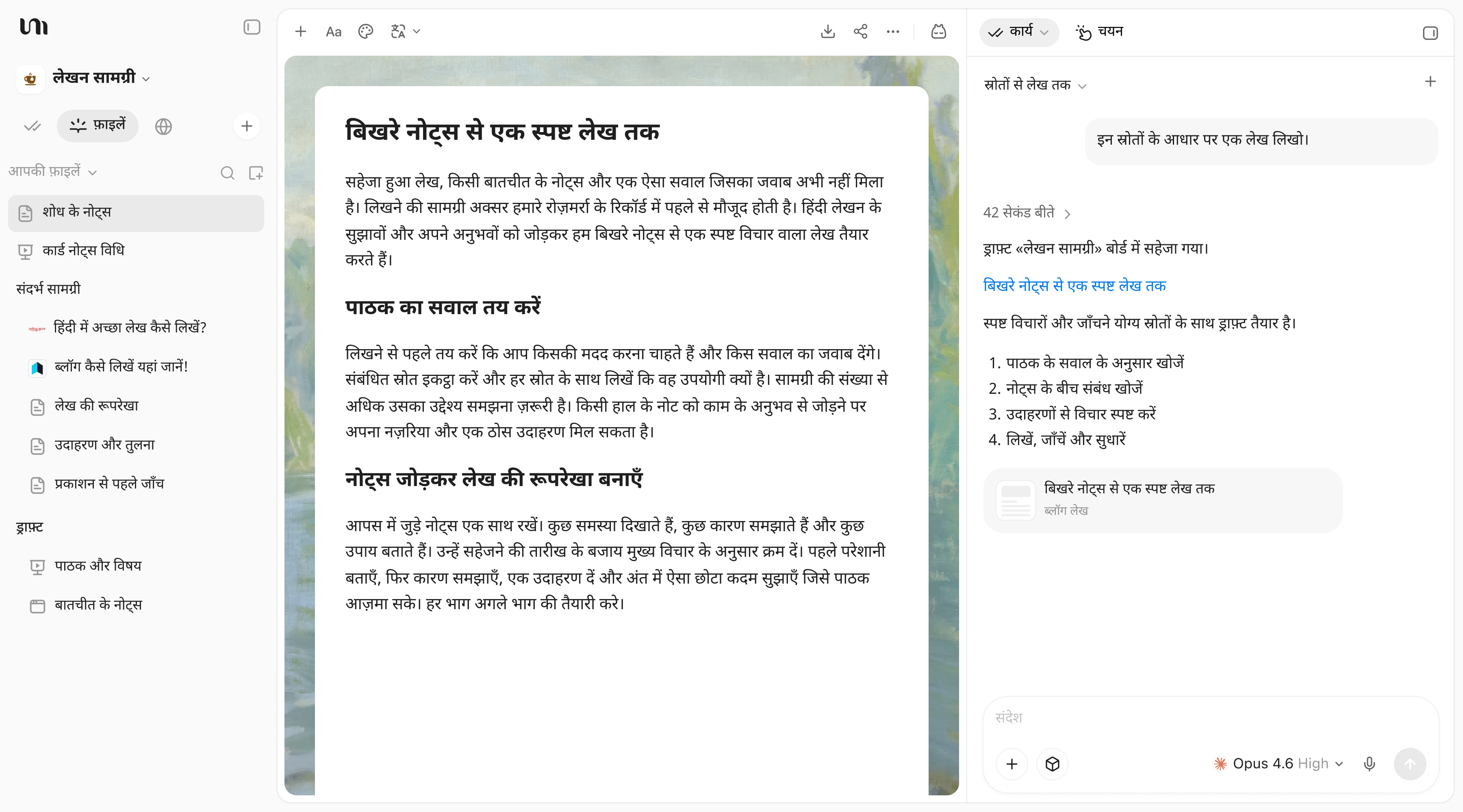Click the attachment plus button in message box
Image resolution: width=1463 pixels, height=812 pixels.
(1012, 764)
